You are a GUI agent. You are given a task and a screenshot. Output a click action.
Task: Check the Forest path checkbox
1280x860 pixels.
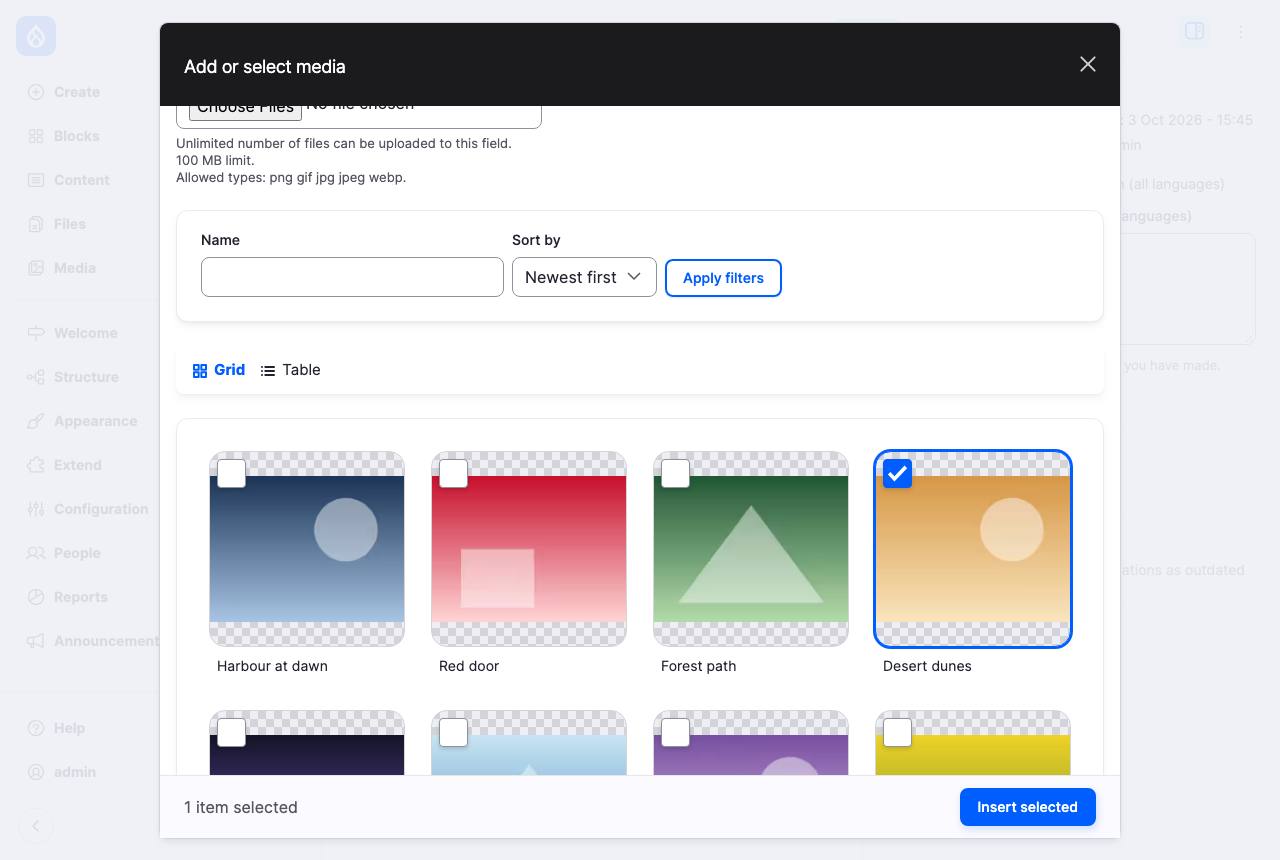pyautogui.click(x=675, y=473)
